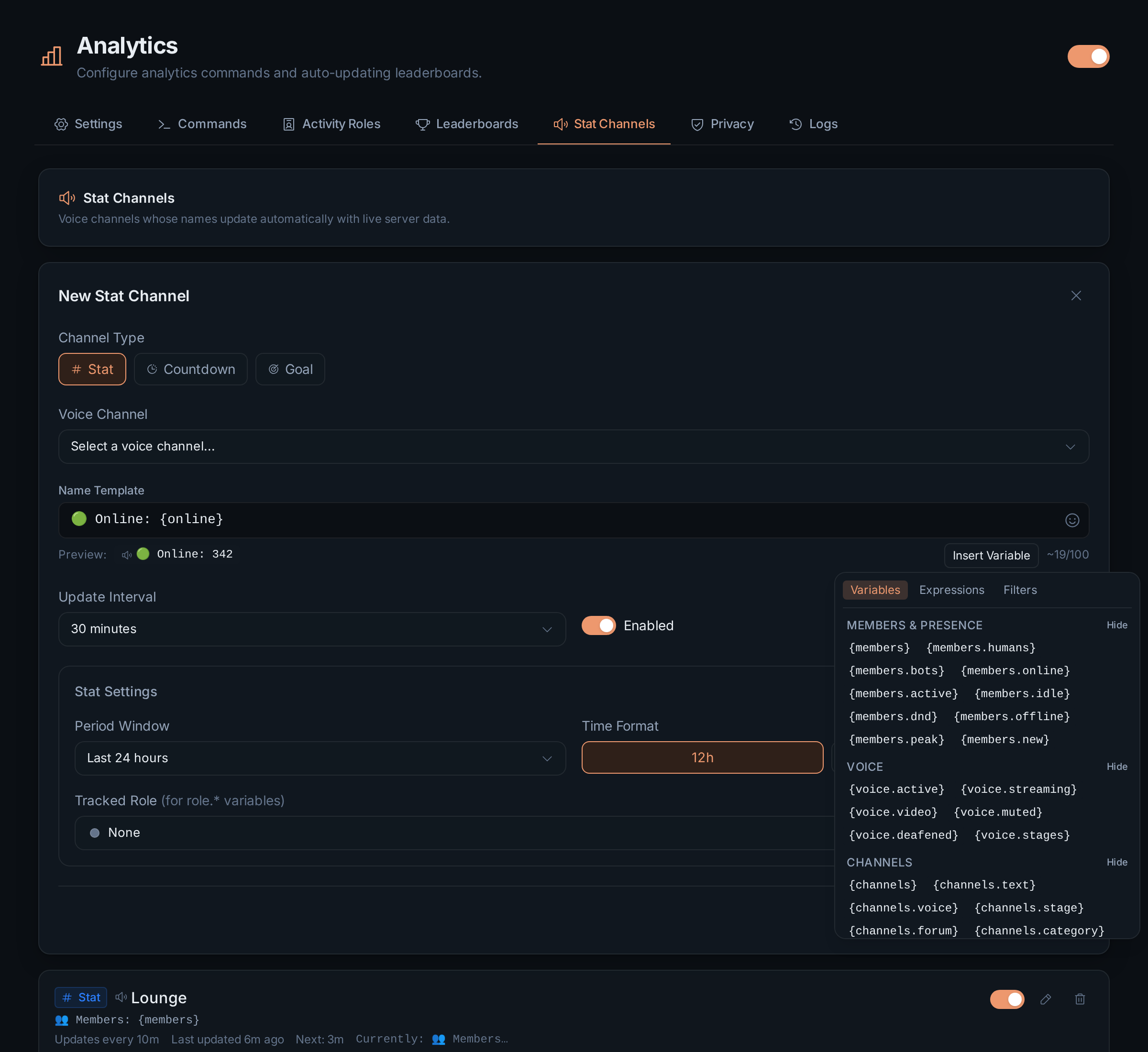Select the Goal channel type
The image size is (1148, 1052).
tap(290, 370)
